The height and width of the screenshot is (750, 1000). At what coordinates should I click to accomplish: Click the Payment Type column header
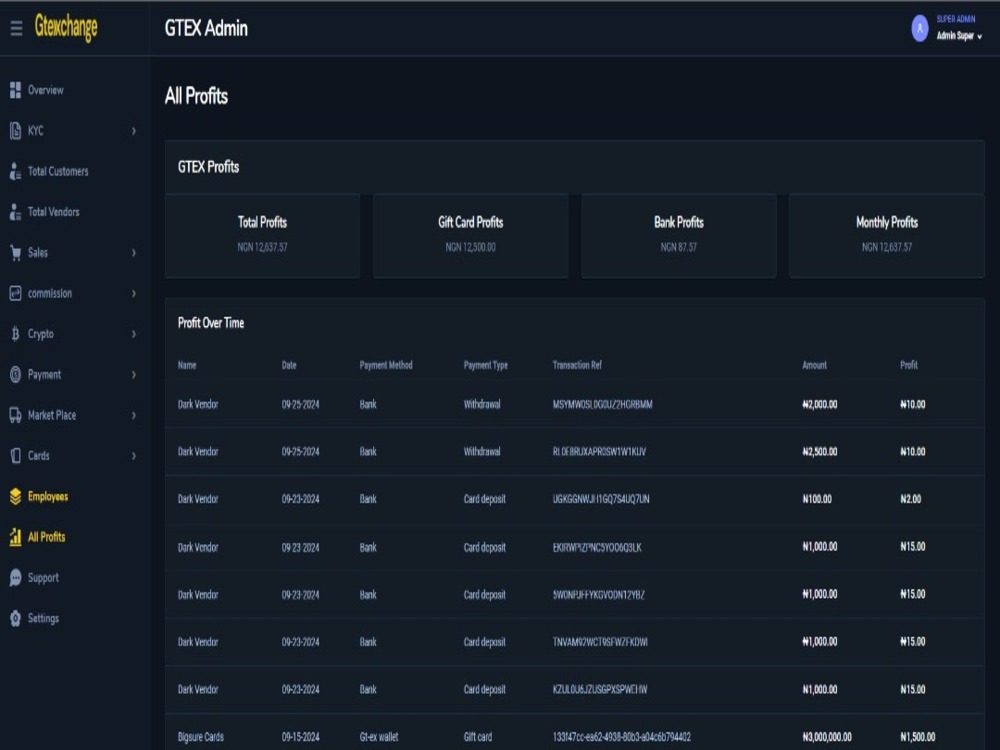click(x=485, y=365)
